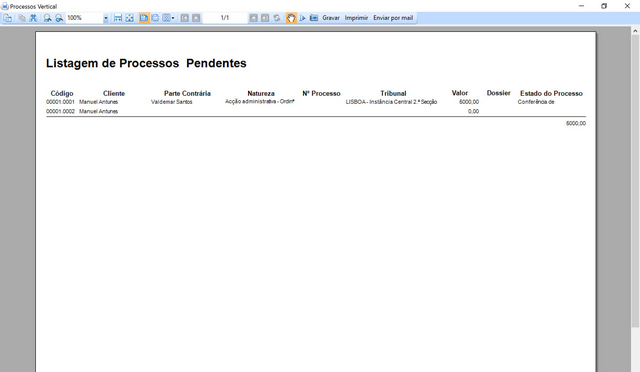640x372 pixels.
Task: Click the value 5000,00 in first row
Action: (x=469, y=102)
